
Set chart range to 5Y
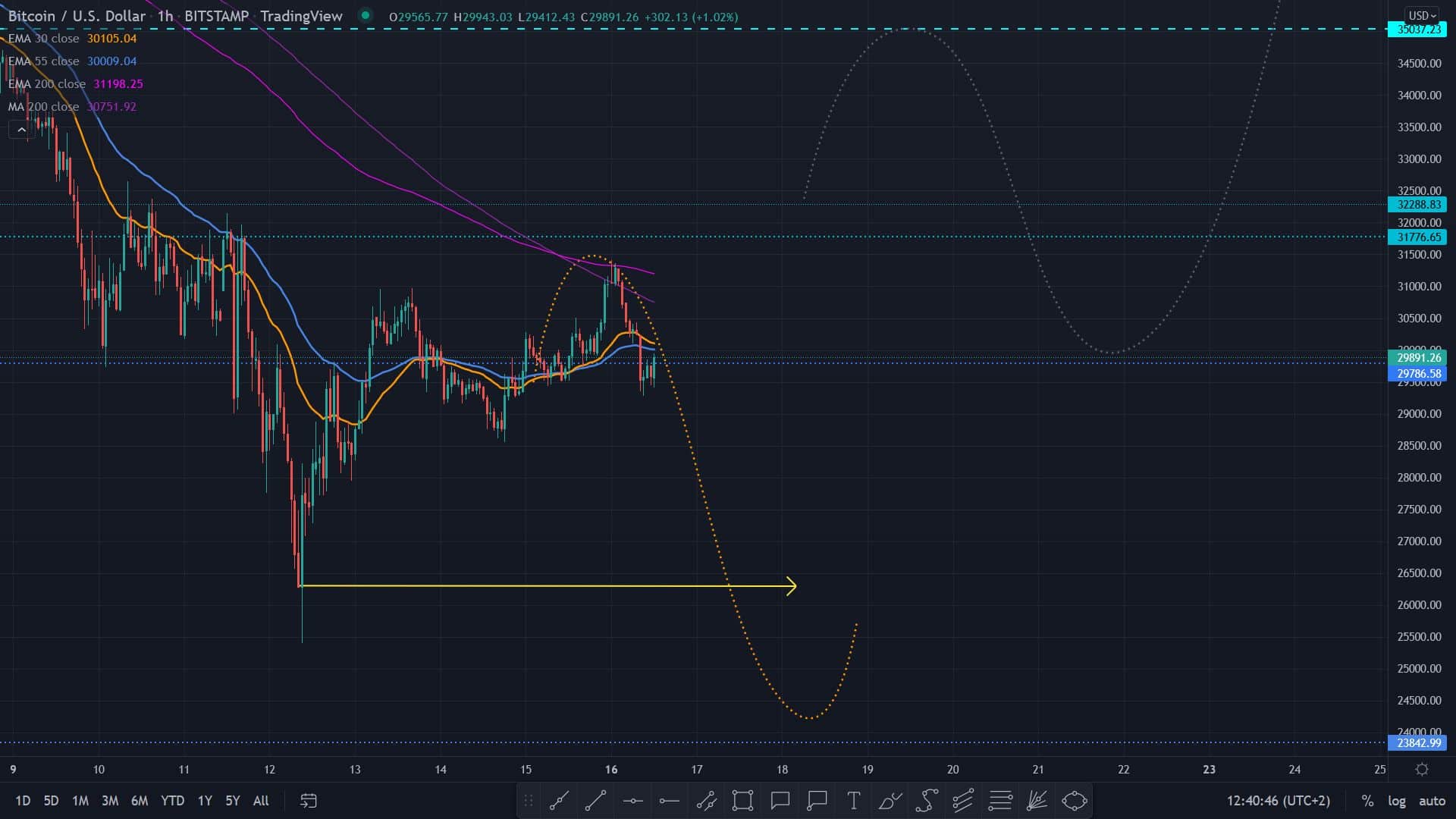pyautogui.click(x=233, y=801)
